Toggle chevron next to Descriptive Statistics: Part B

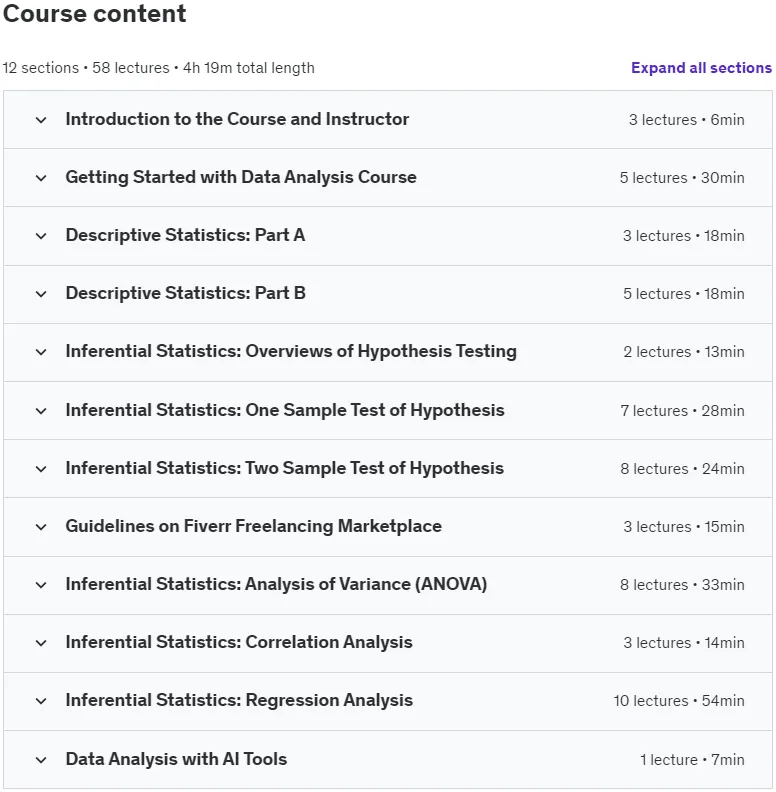pyautogui.click(x=41, y=294)
